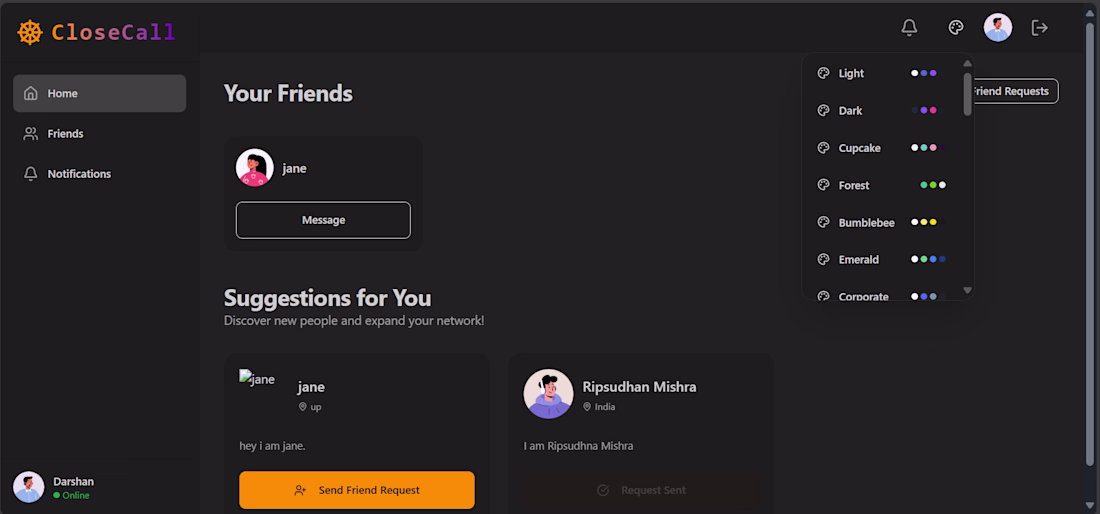
Task: Click the CloseCall wheel logo
Action: click(30, 32)
